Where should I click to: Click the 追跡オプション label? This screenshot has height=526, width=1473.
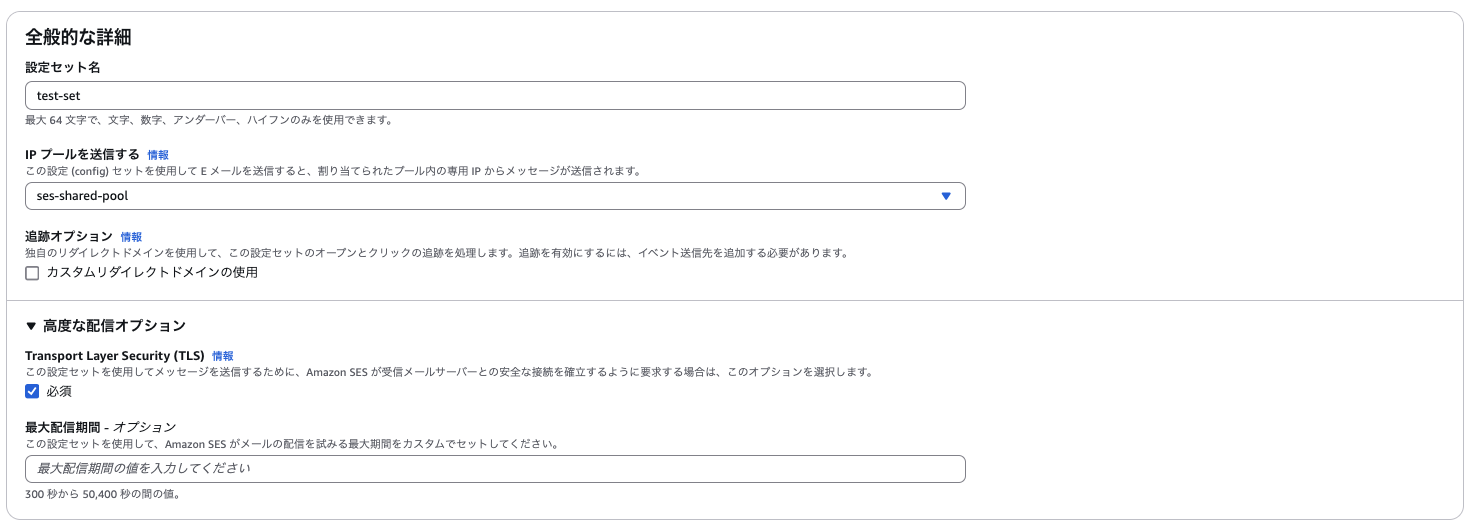tap(69, 236)
